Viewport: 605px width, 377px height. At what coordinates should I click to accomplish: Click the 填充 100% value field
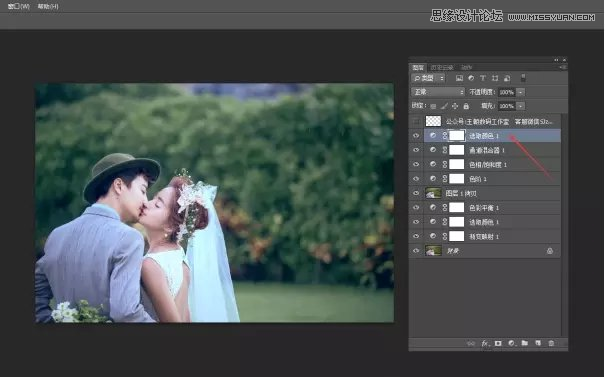click(x=507, y=106)
